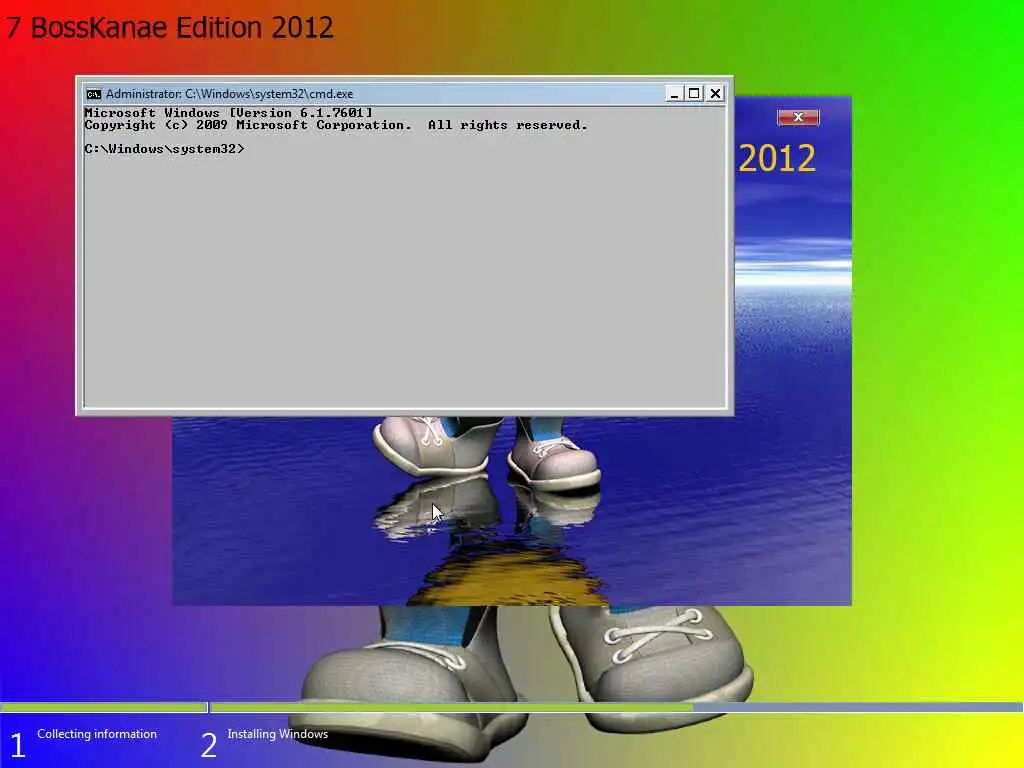Click the command prompt line C:\Windows\system32>
Image resolution: width=1024 pixels, height=768 pixels.
pos(165,149)
